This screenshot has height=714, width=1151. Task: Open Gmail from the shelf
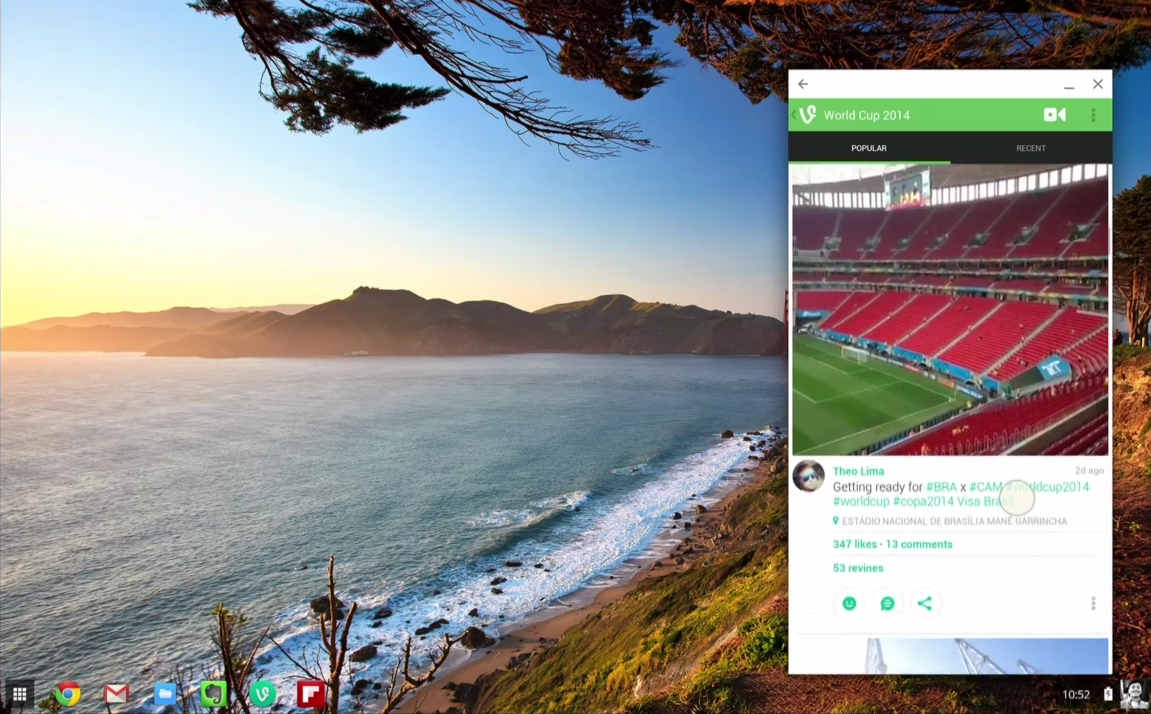tap(116, 693)
